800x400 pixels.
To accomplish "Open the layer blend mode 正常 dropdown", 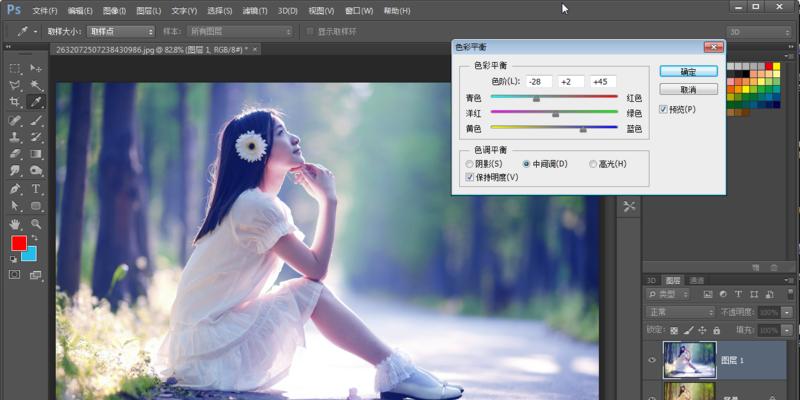I will point(681,312).
